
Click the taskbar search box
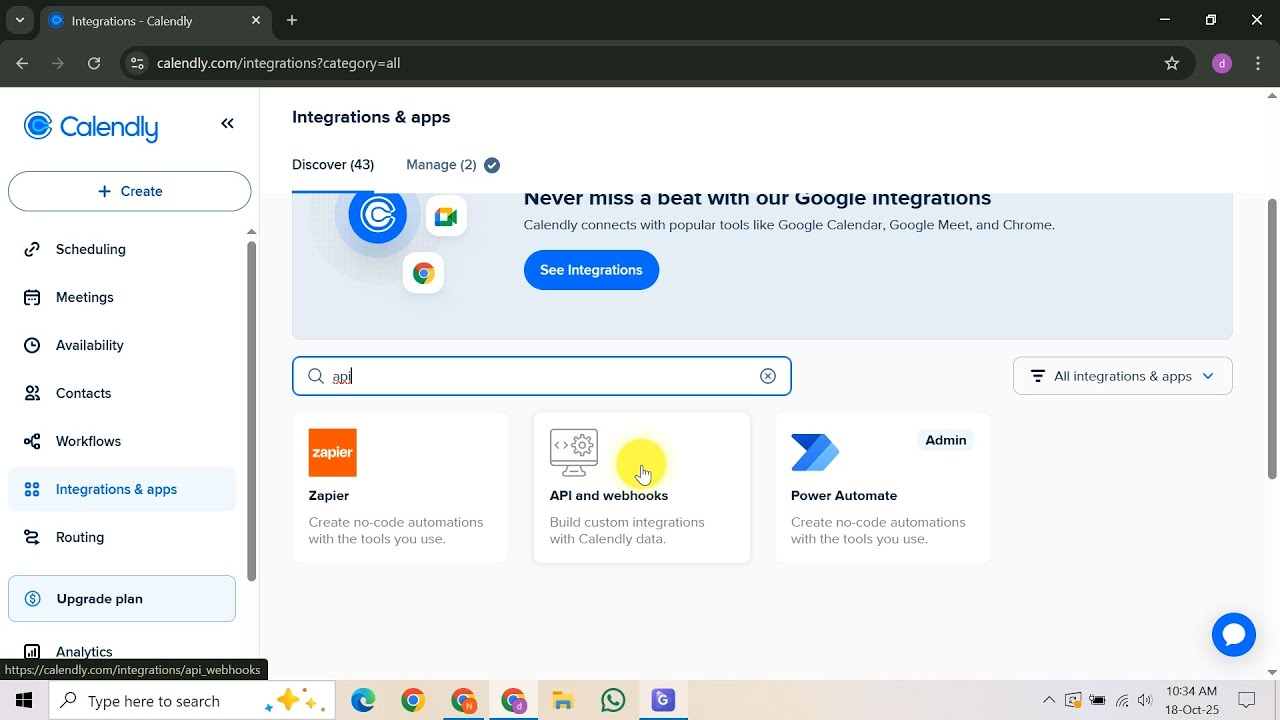[x=192, y=701]
